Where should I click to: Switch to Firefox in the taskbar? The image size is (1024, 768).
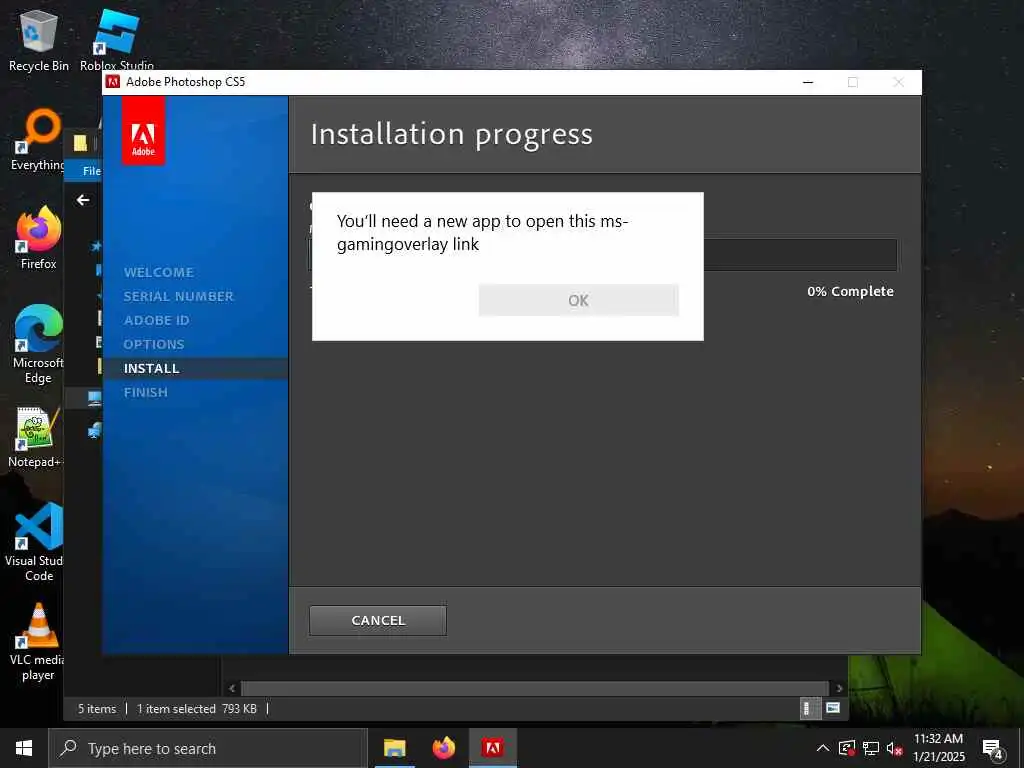(x=443, y=748)
